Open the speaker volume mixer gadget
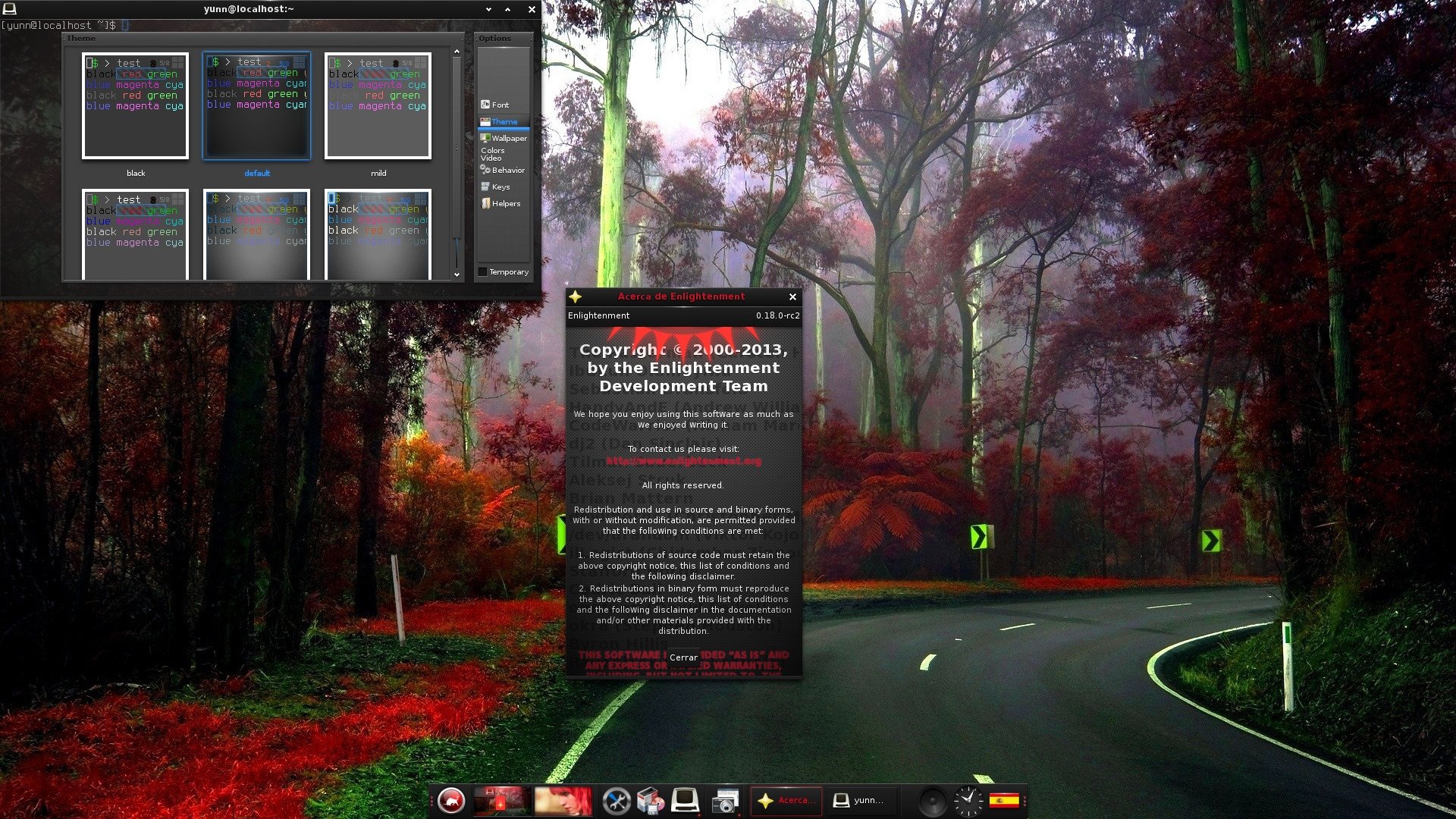Image resolution: width=1456 pixels, height=819 pixels. pos(932,801)
